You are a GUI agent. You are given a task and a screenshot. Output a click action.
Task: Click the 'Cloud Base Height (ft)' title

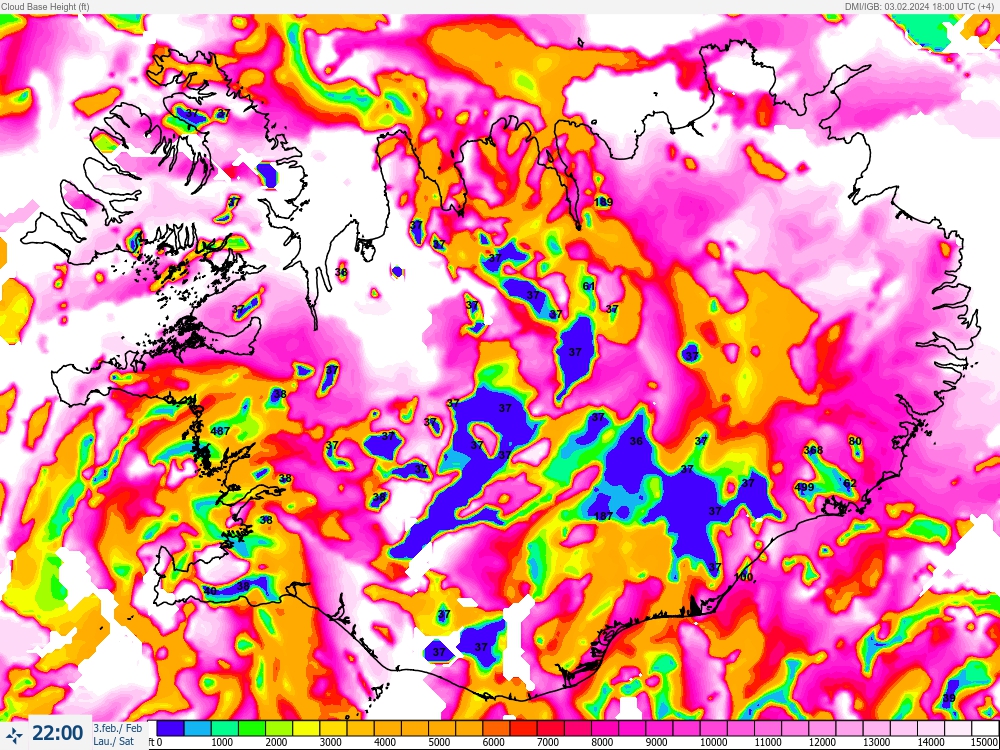(x=45, y=6)
